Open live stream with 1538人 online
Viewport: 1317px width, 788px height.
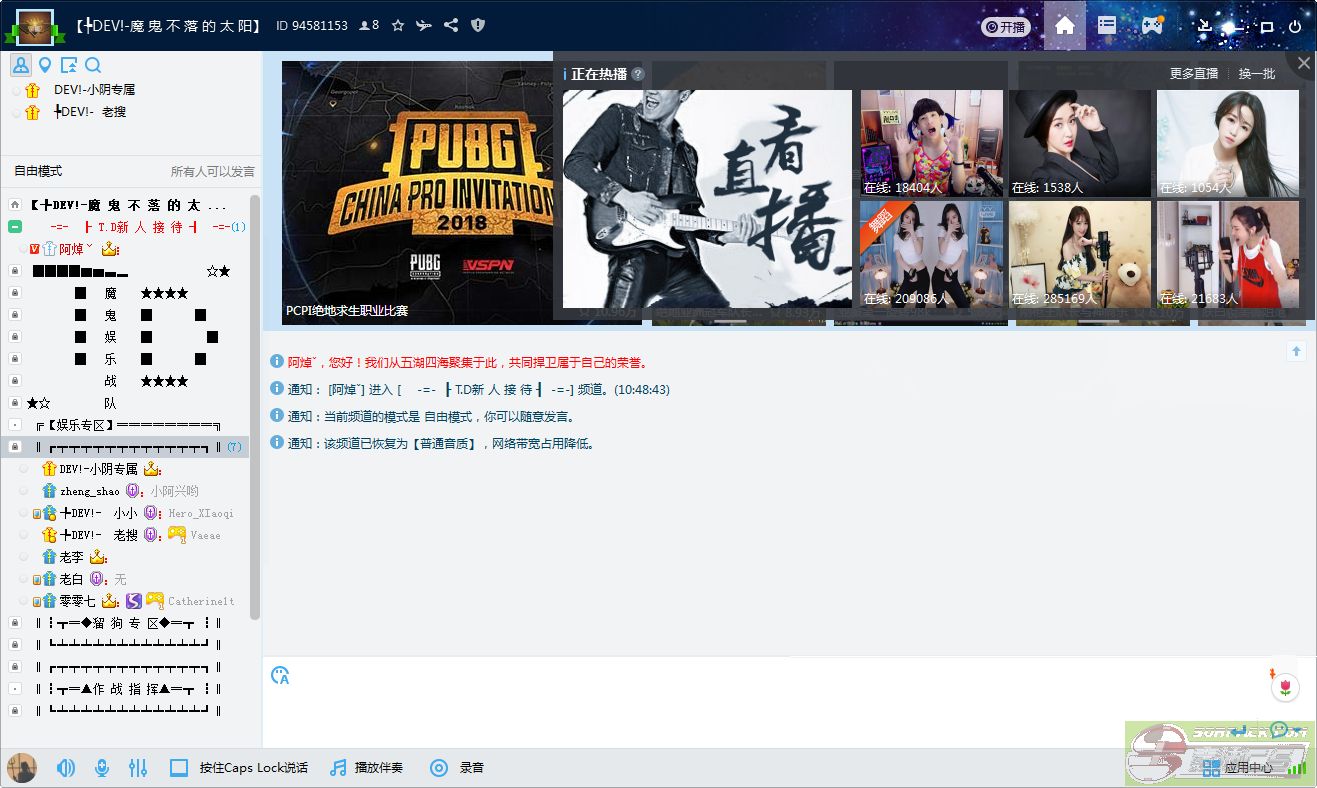(x=1080, y=143)
